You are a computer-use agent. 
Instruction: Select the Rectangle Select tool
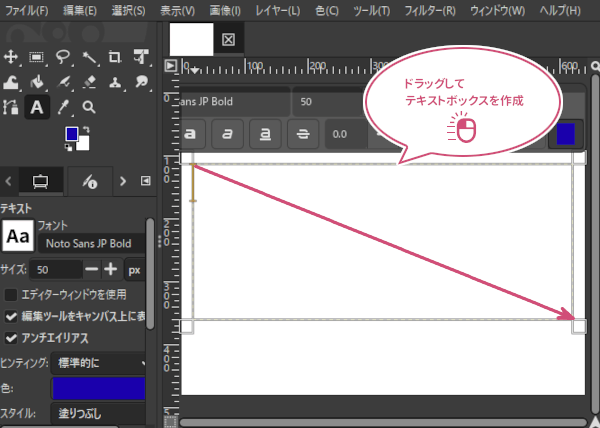(x=37, y=57)
